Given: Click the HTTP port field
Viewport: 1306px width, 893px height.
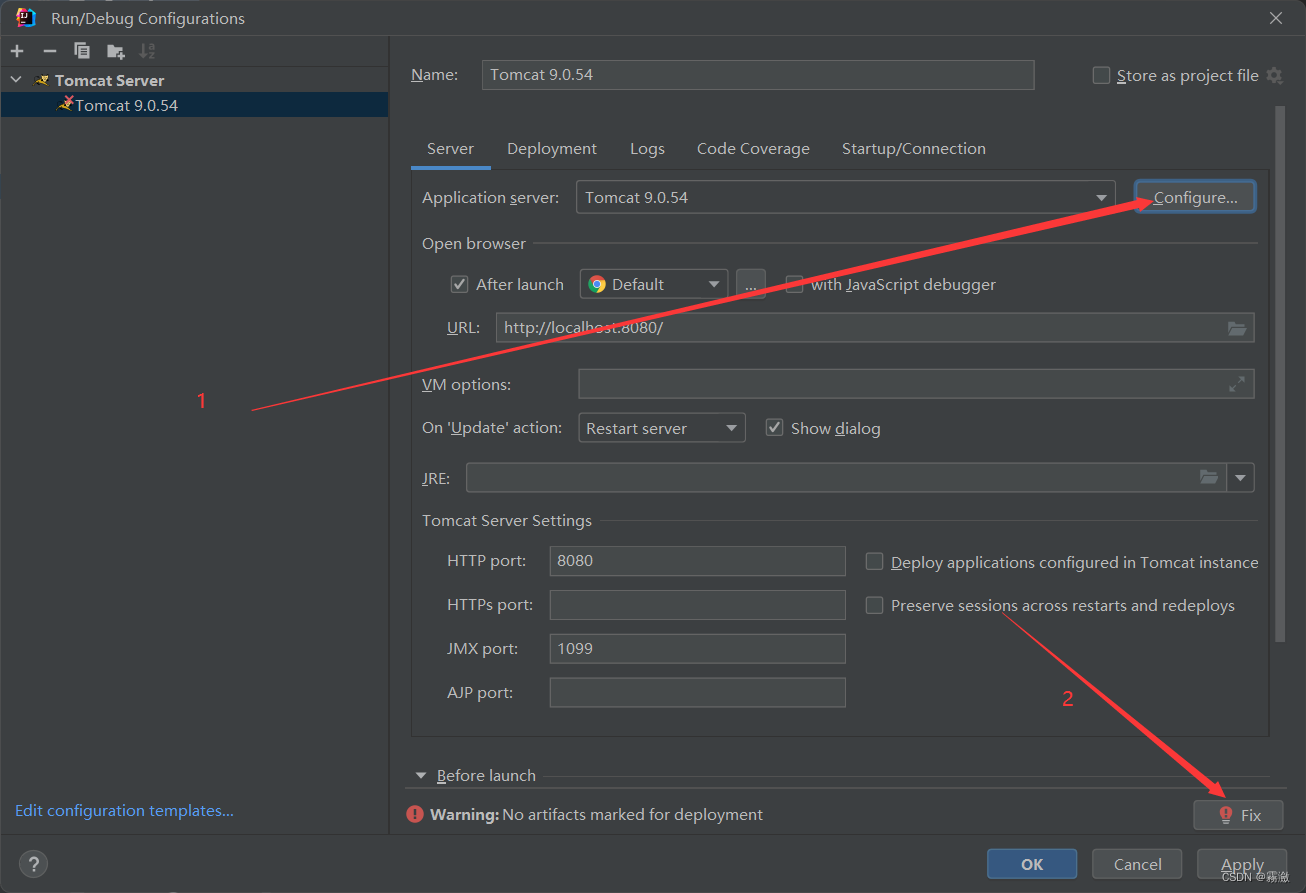Looking at the screenshot, I should point(697,561).
